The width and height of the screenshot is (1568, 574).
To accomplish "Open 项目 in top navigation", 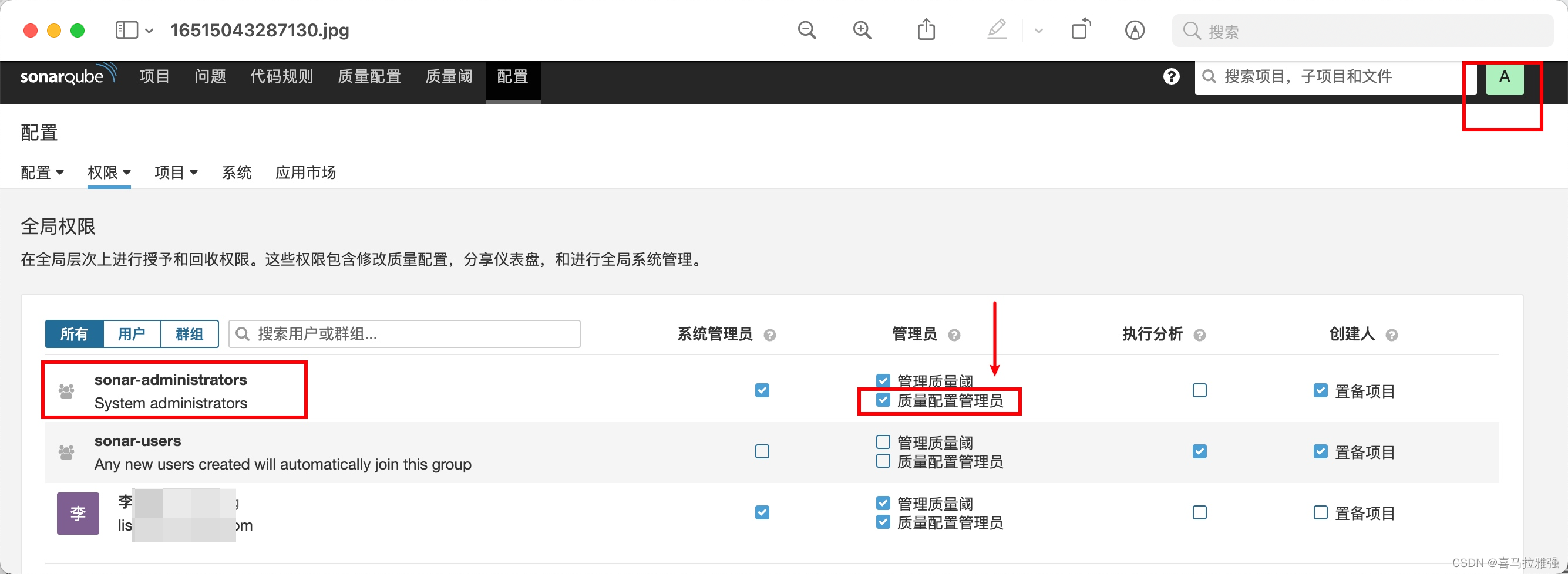I will (x=154, y=77).
